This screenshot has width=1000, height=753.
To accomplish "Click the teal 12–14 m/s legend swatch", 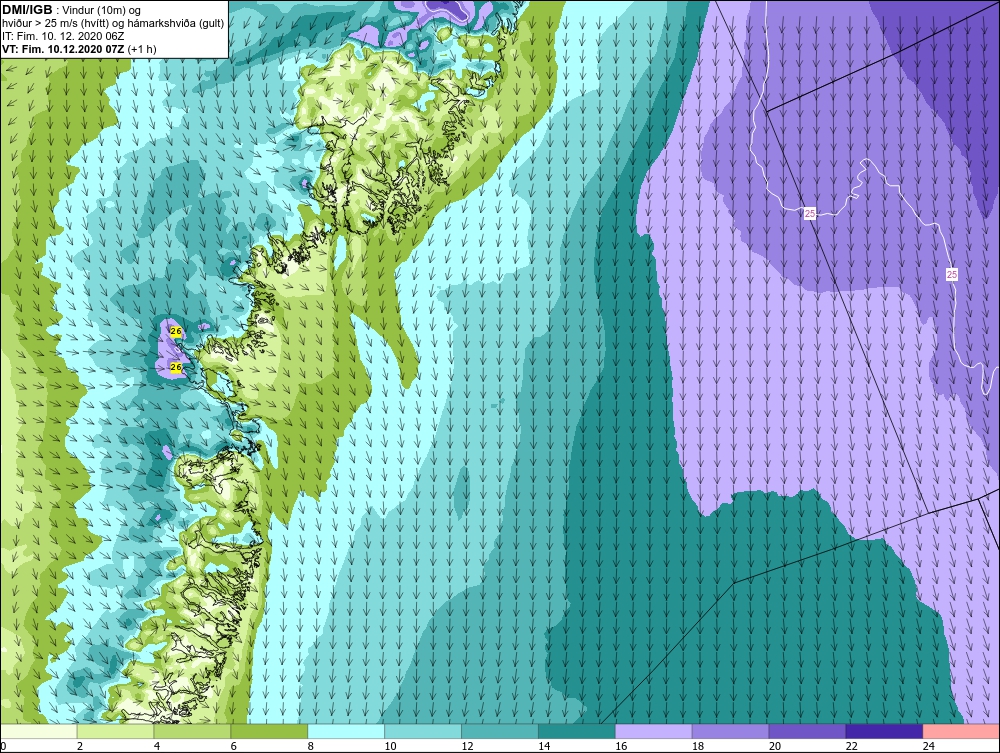I will [x=499, y=731].
